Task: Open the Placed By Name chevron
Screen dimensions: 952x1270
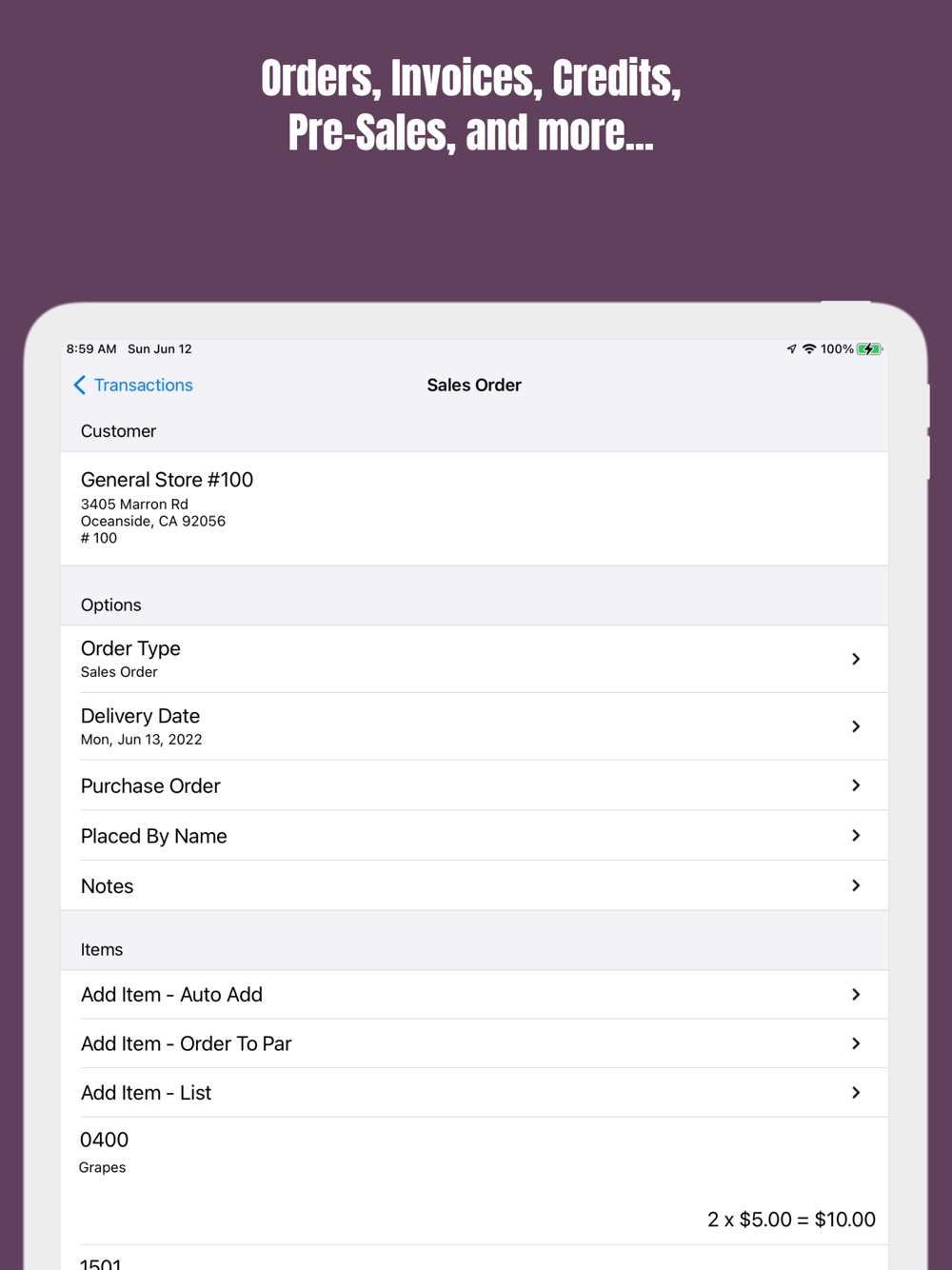Action: tap(856, 835)
